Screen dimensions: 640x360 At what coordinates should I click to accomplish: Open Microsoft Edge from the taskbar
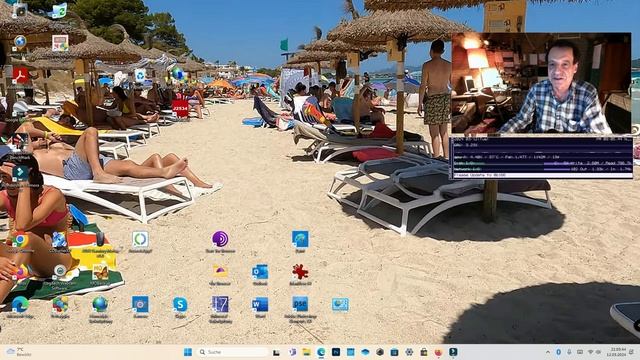tap(321, 352)
